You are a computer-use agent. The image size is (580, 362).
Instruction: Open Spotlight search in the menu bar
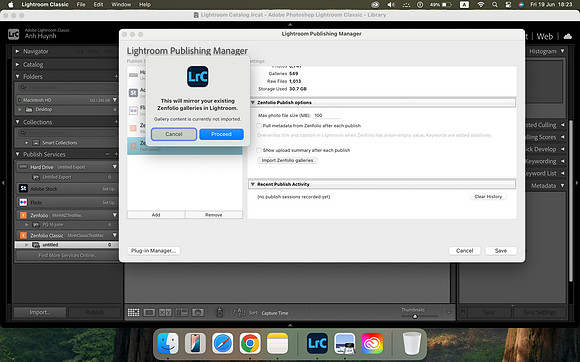[495, 4]
